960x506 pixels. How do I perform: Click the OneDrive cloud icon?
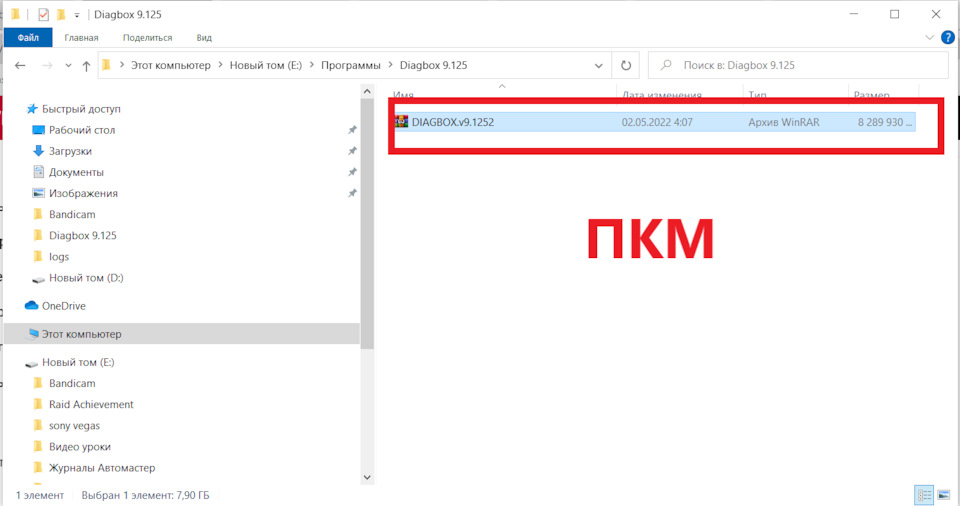tap(31, 306)
